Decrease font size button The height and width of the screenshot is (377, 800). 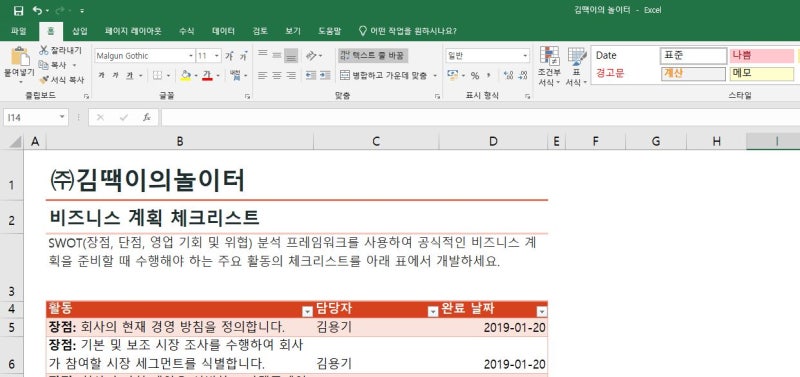243,56
